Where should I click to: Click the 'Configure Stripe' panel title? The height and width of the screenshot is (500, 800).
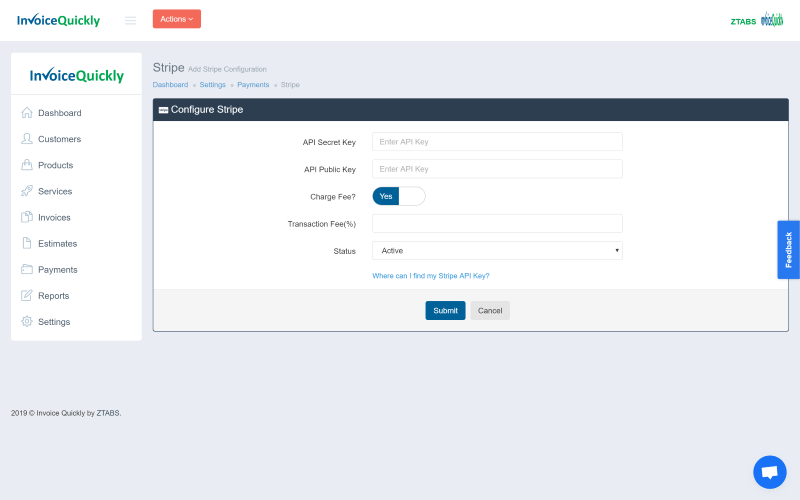pyautogui.click(x=207, y=109)
